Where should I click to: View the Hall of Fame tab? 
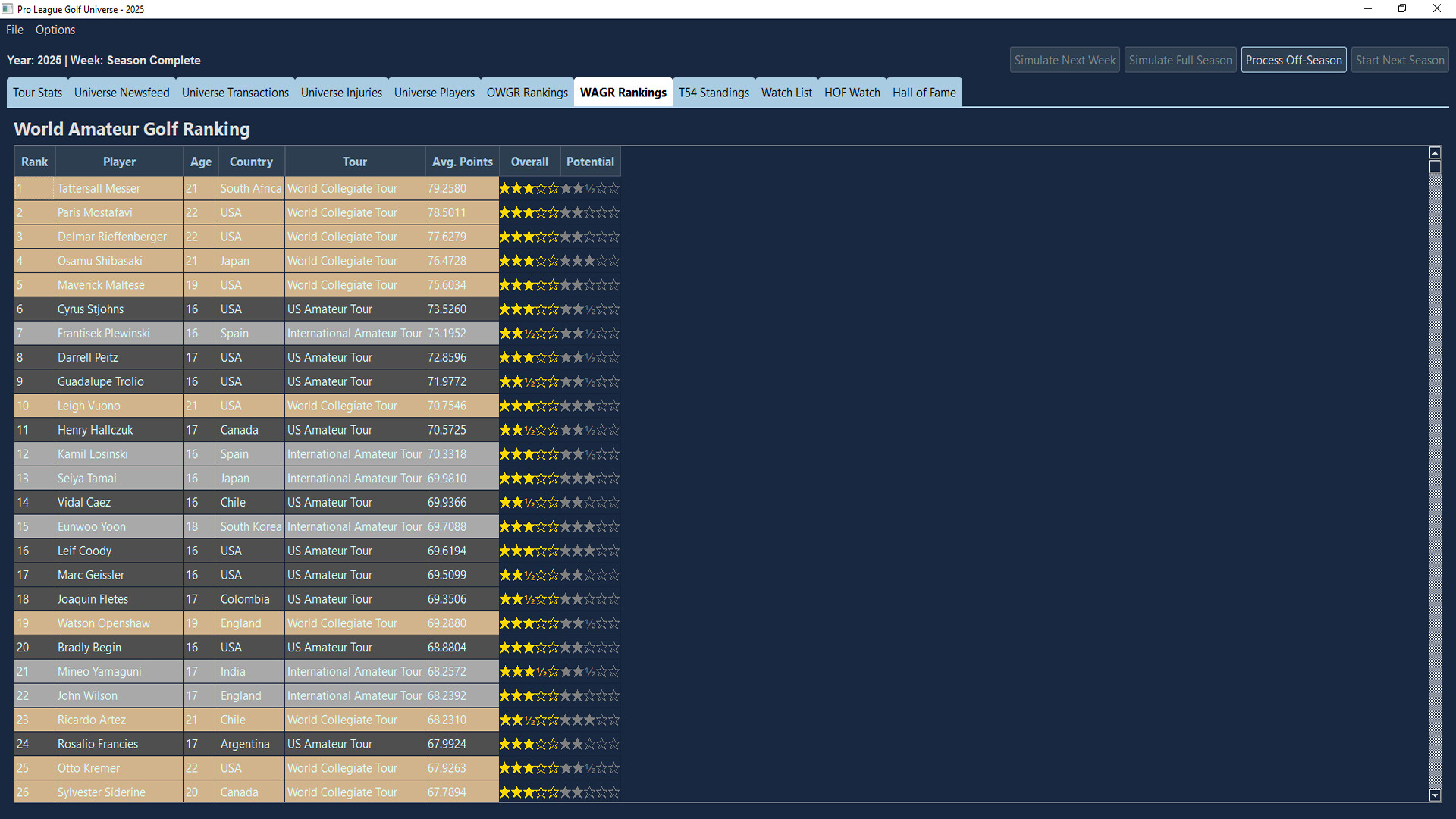[x=924, y=92]
